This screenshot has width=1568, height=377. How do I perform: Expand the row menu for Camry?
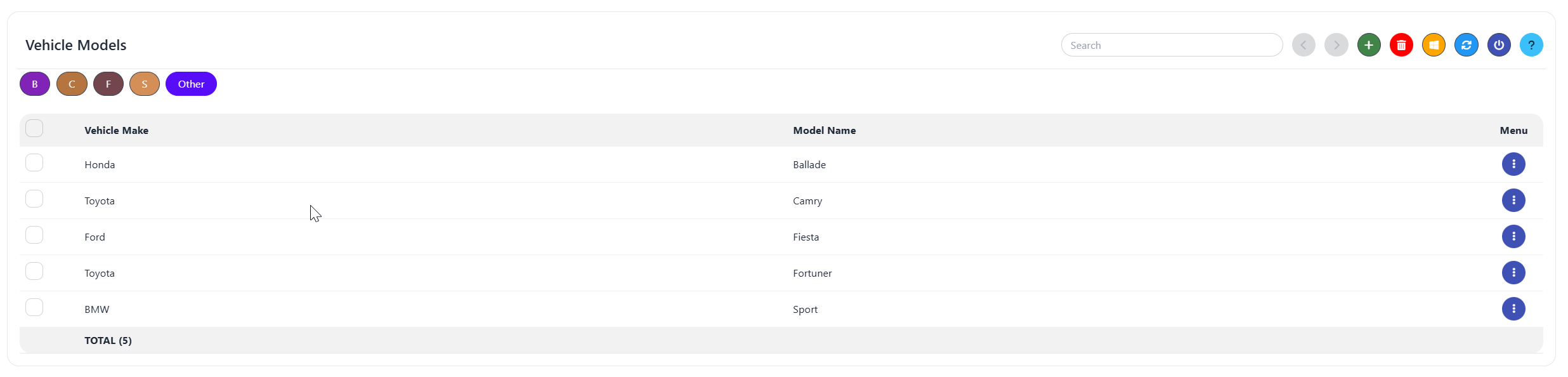point(1513,201)
